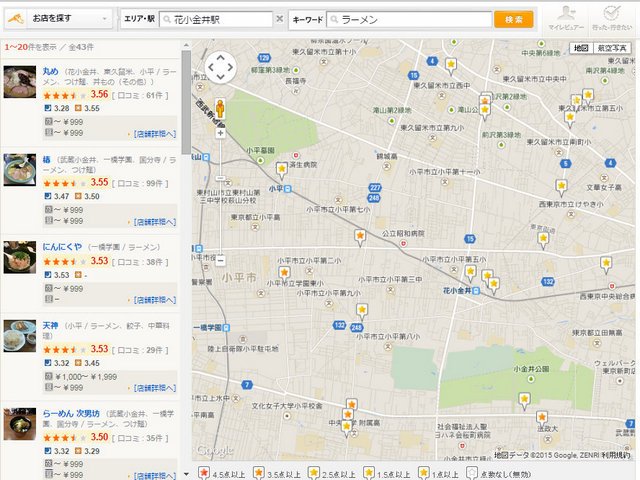
Task: Click the にんにくや thumbnail photo
Action: pos(20,257)
